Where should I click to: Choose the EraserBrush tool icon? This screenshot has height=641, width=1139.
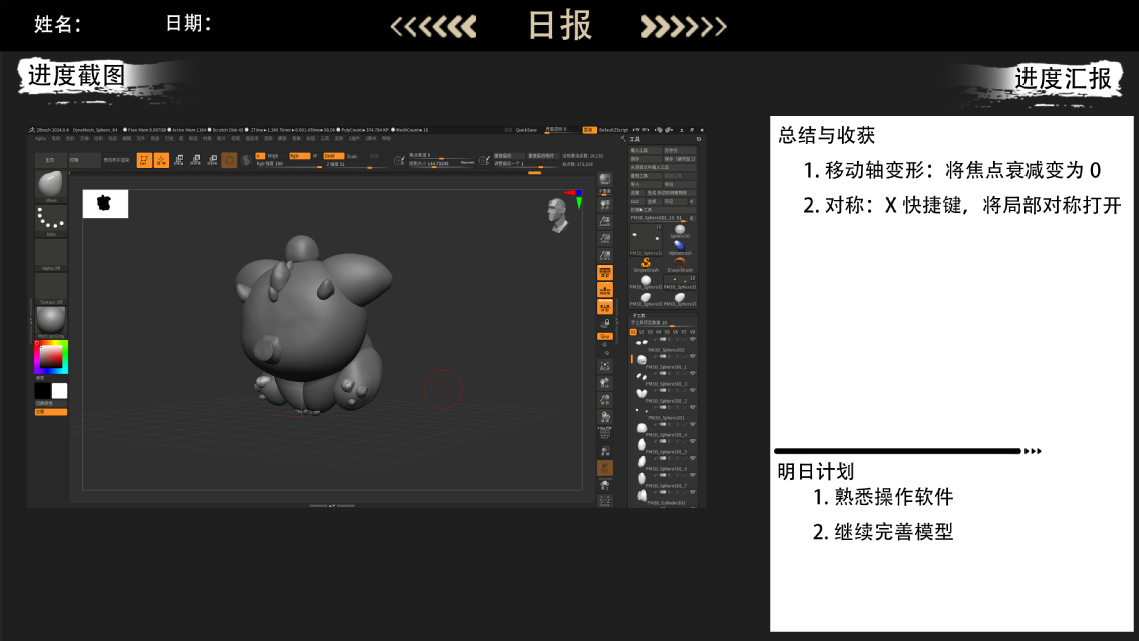coord(680,262)
